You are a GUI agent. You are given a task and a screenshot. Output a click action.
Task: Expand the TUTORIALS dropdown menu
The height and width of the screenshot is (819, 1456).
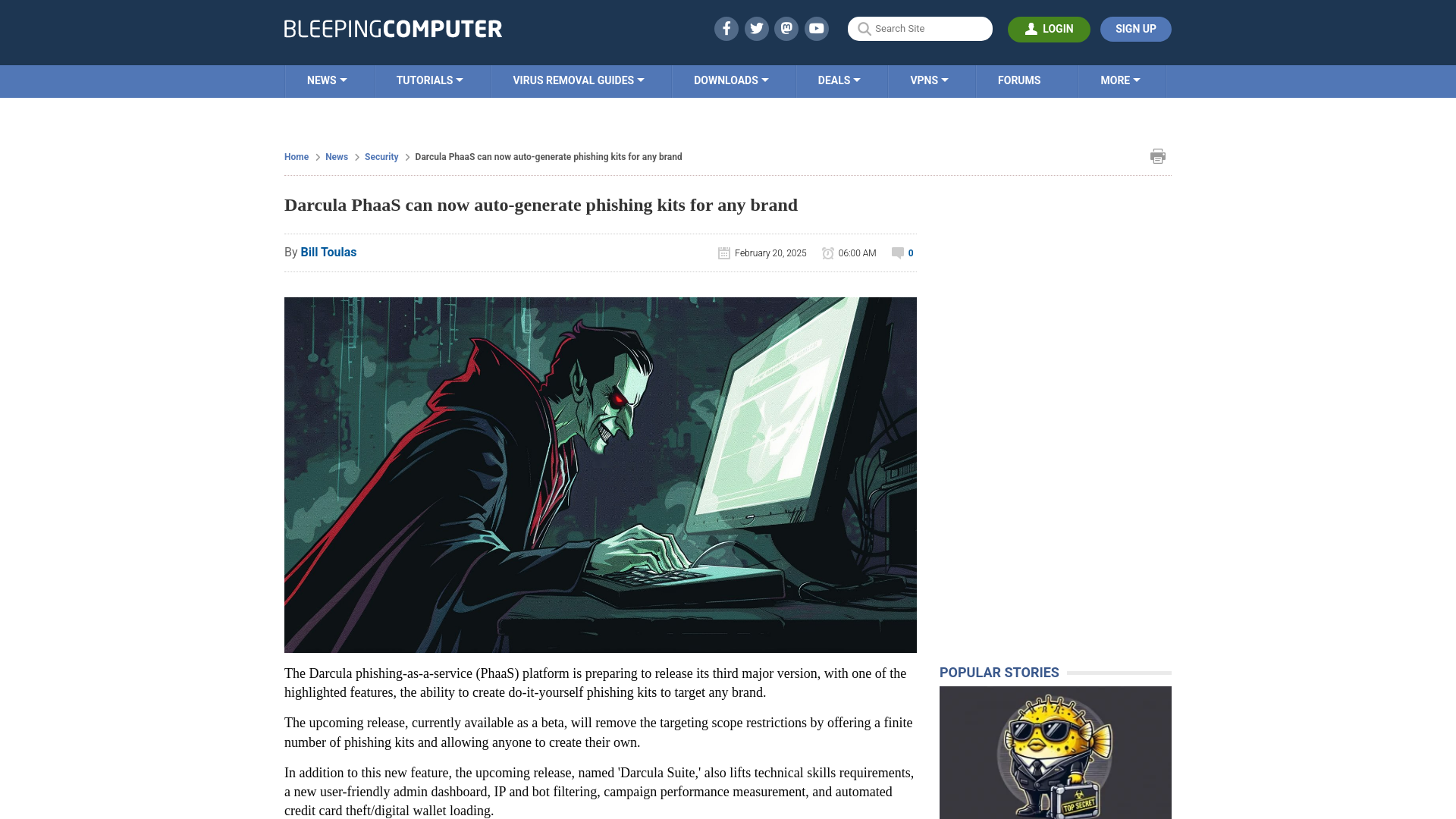[429, 80]
